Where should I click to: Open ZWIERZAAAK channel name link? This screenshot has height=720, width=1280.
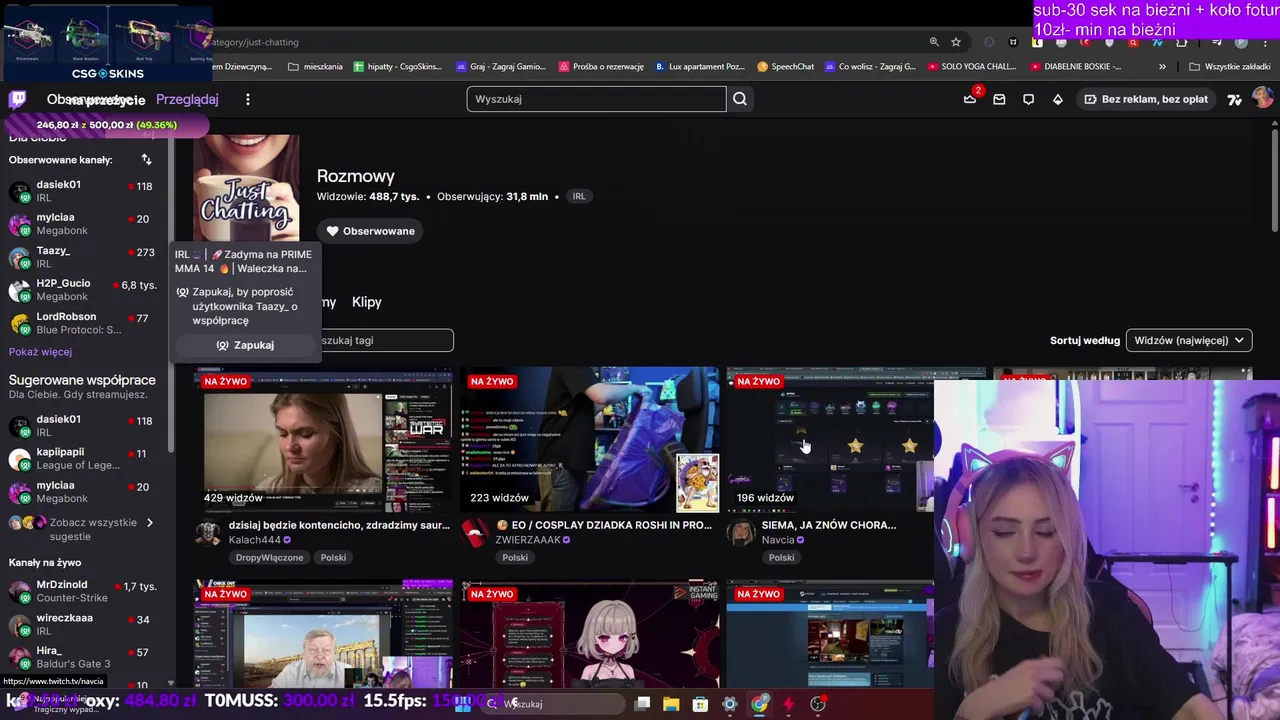(x=529, y=540)
